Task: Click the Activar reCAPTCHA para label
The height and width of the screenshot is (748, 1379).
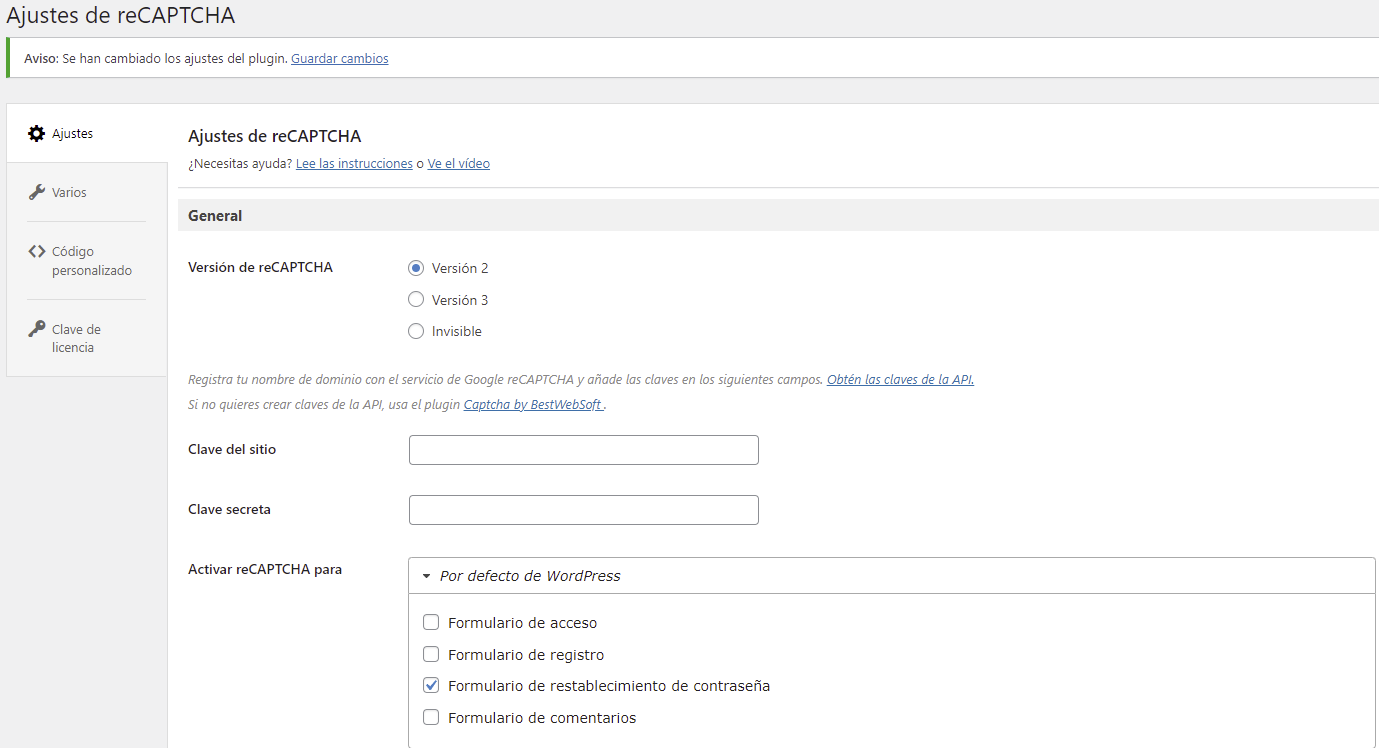Action: 265,569
